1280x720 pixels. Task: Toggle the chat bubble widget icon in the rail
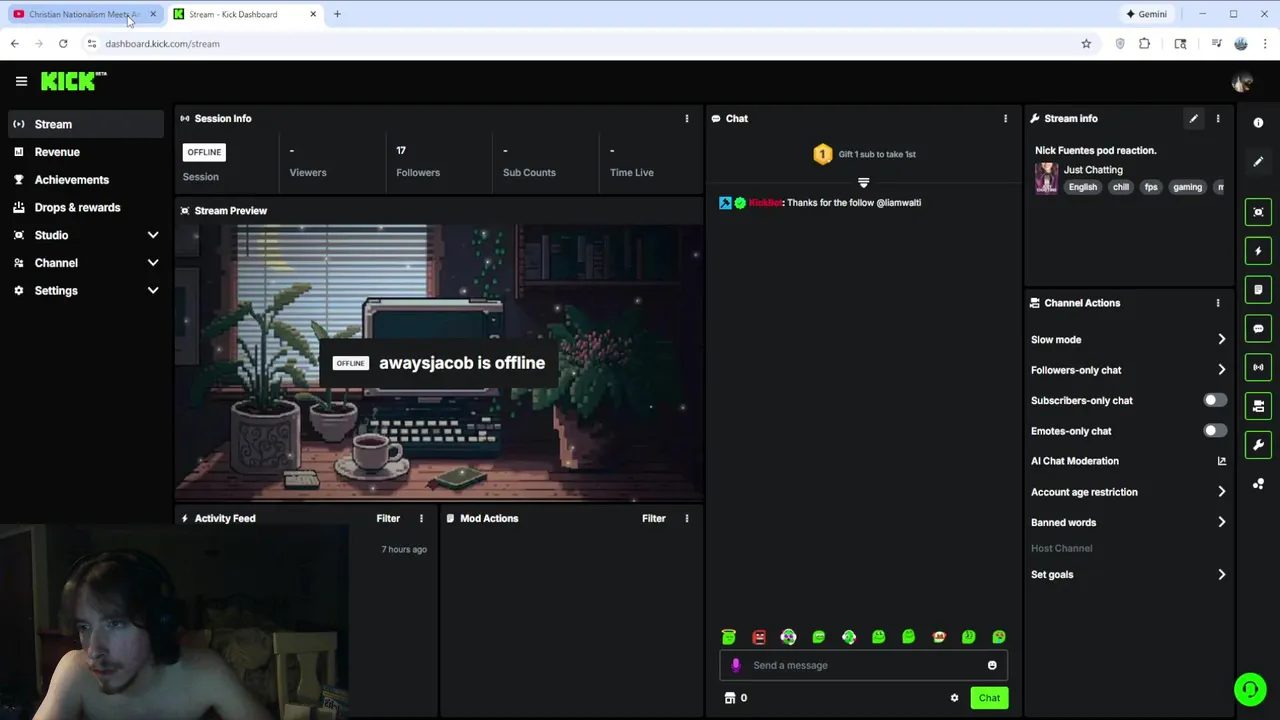[x=1258, y=328]
